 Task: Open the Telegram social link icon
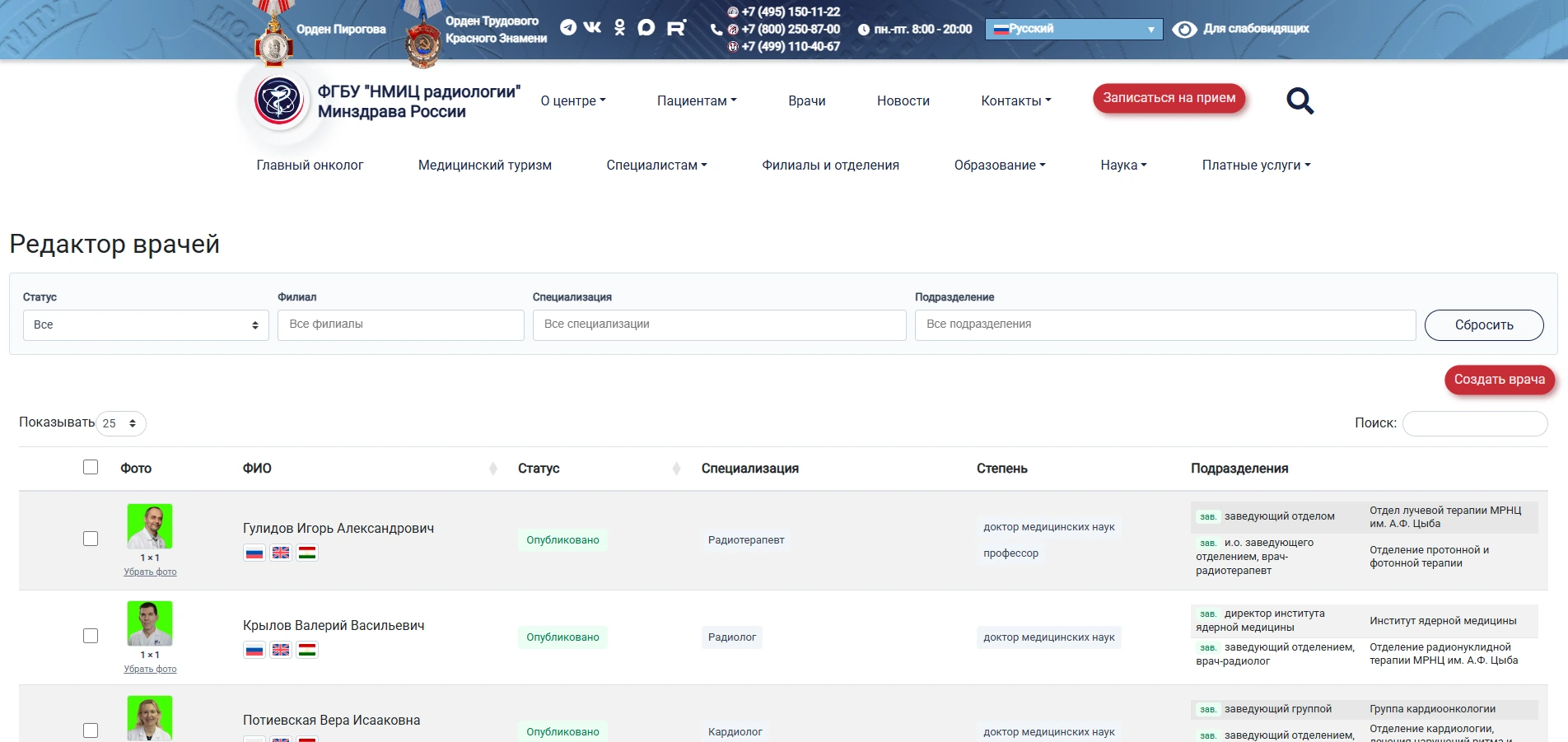pos(567,27)
